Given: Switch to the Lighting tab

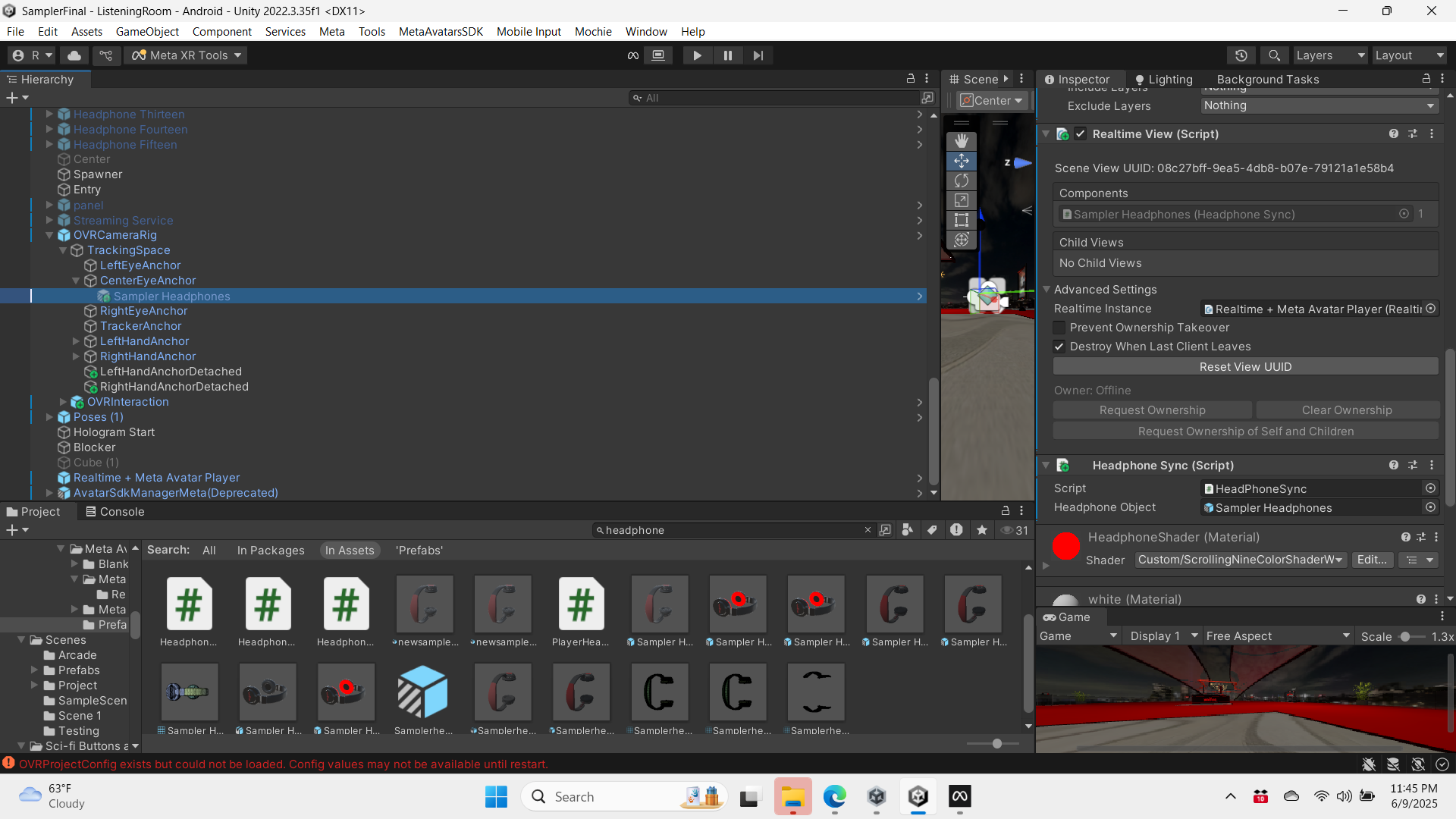Looking at the screenshot, I should click(x=1163, y=79).
